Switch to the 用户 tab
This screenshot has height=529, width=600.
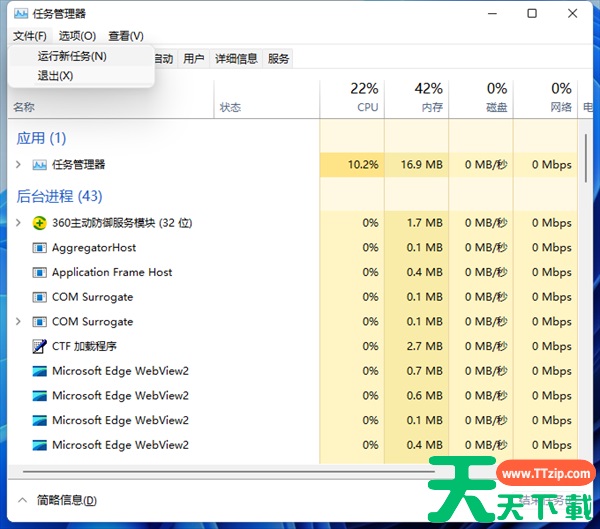tap(193, 59)
